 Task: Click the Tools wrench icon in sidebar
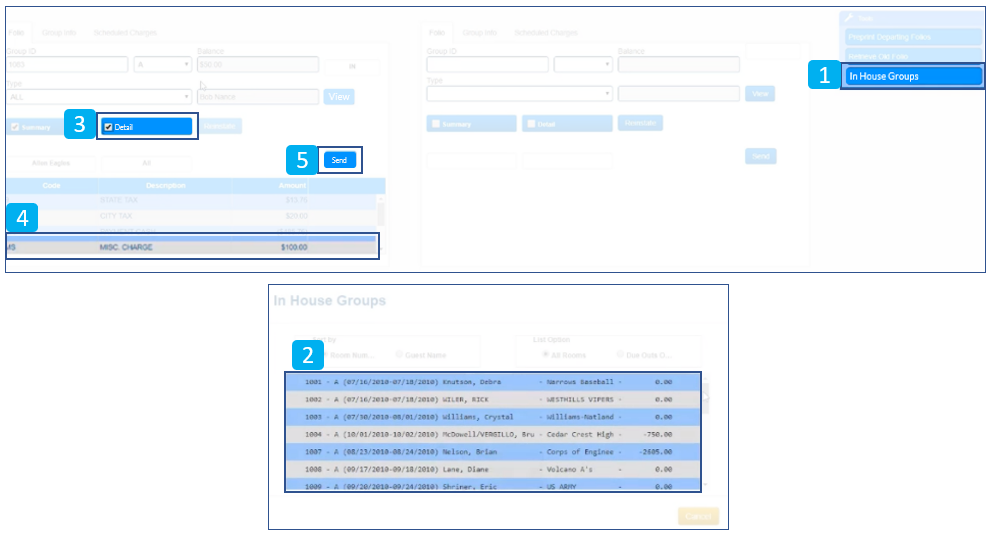849,18
